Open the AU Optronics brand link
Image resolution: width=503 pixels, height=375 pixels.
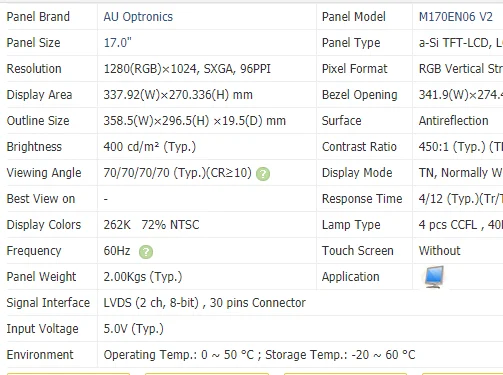coord(138,17)
